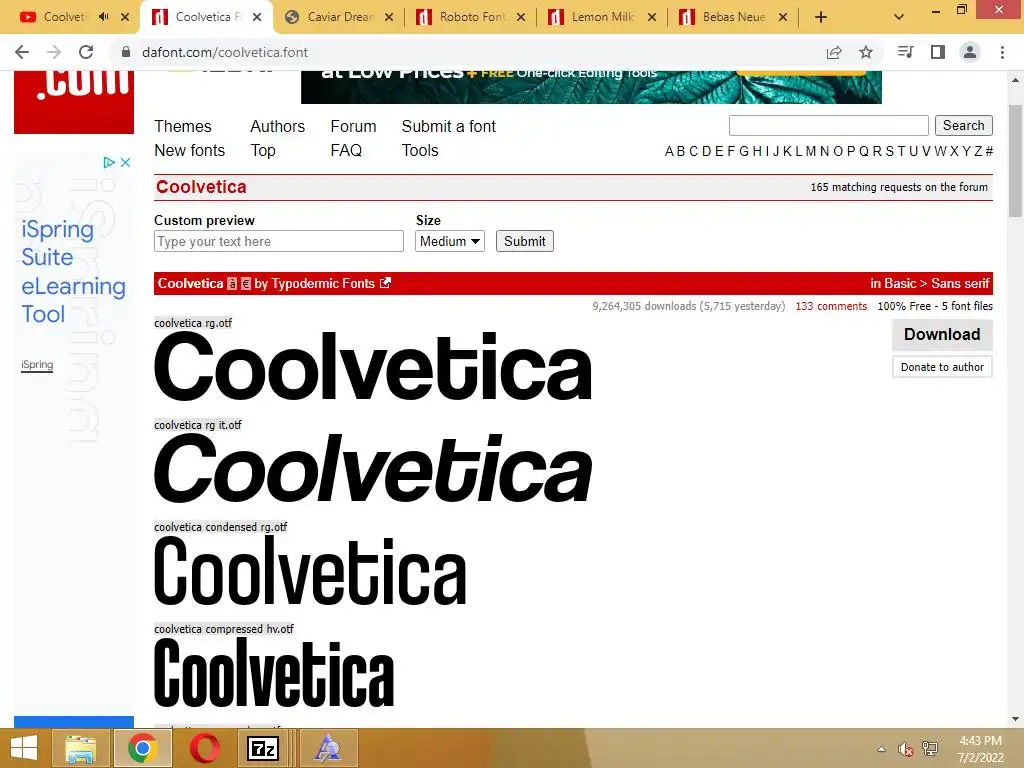Open the Size dropdown set to Medium
The image size is (1024, 768).
pyautogui.click(x=449, y=241)
